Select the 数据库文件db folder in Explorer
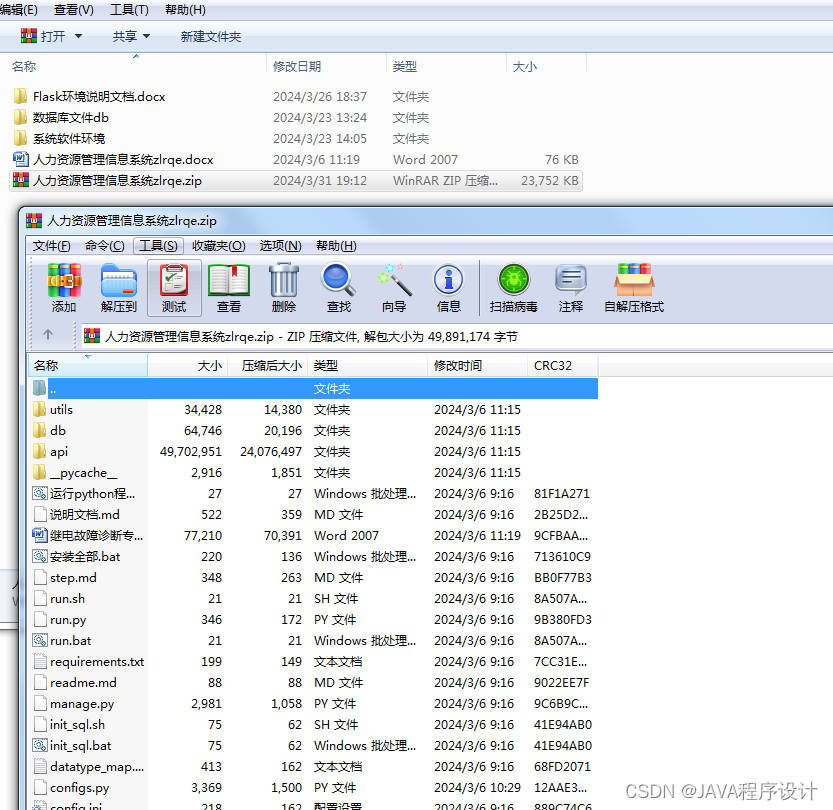833x810 pixels. (x=296, y=117)
